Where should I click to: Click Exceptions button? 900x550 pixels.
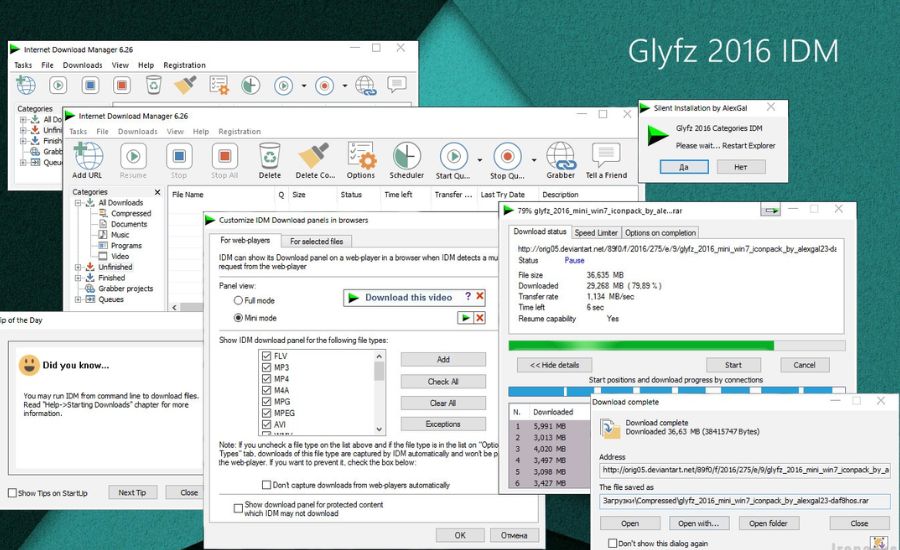pyautogui.click(x=443, y=424)
